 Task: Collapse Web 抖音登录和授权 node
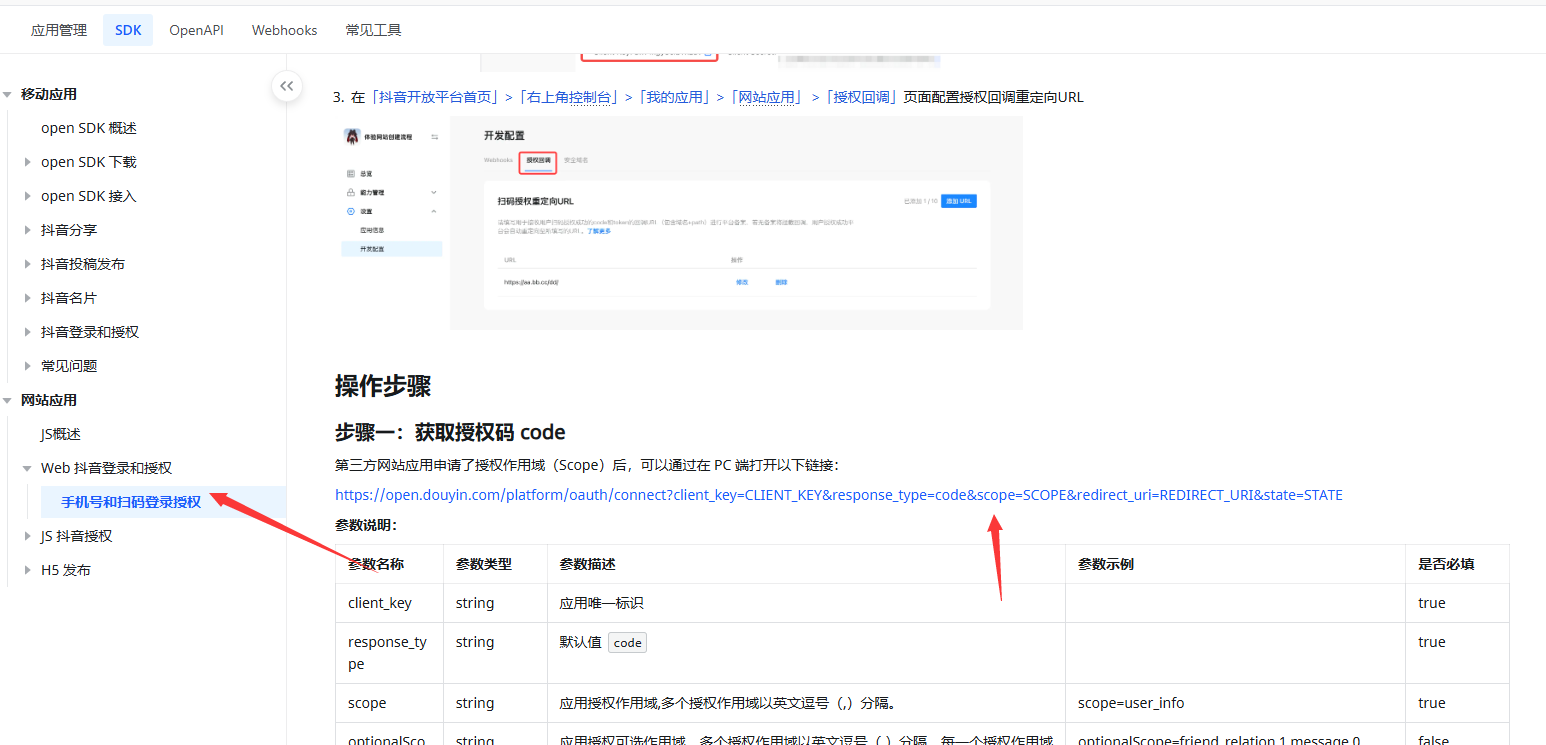28,468
